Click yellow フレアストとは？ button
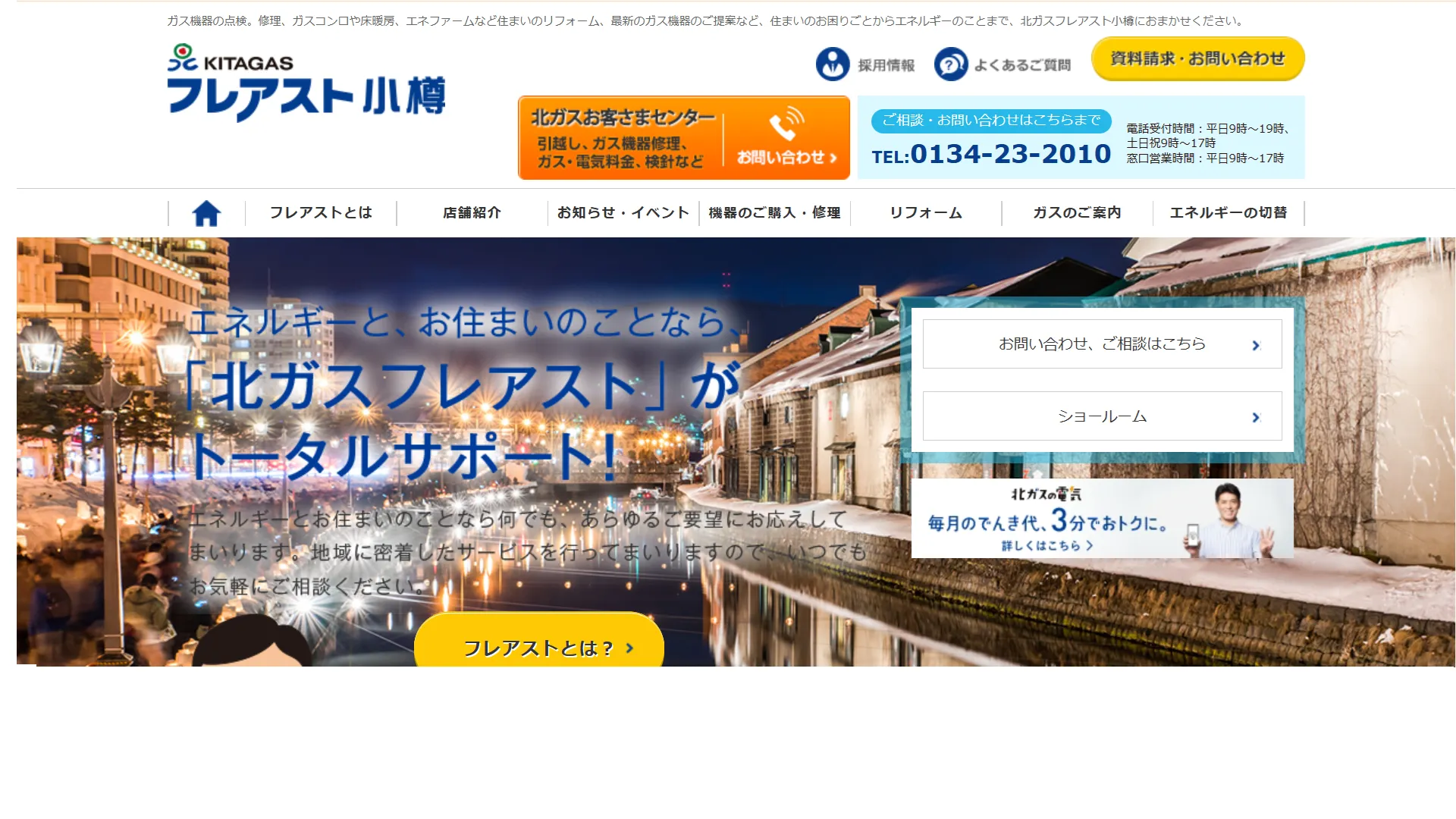1456x819 pixels. click(539, 641)
